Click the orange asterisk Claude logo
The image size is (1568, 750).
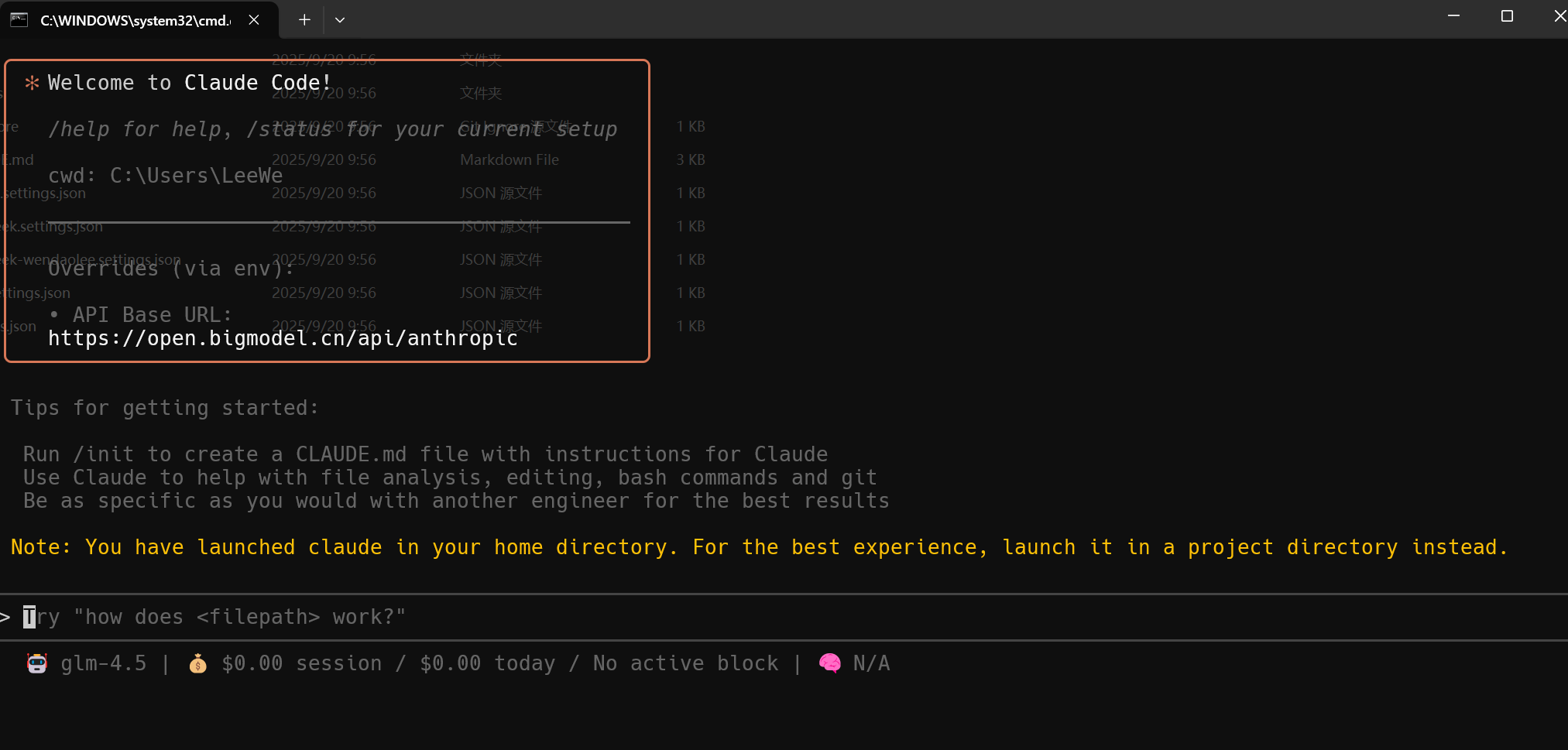click(x=32, y=83)
